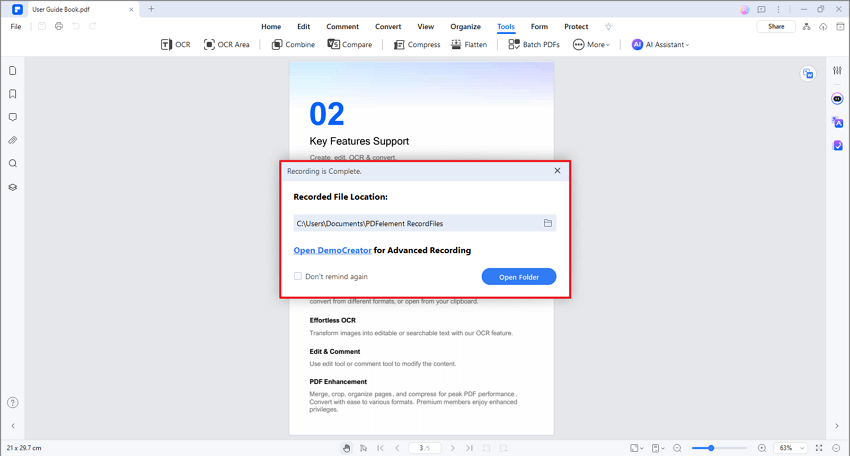This screenshot has height=456, width=850.
Task: Open the DemoCreator link
Action: tap(332, 251)
